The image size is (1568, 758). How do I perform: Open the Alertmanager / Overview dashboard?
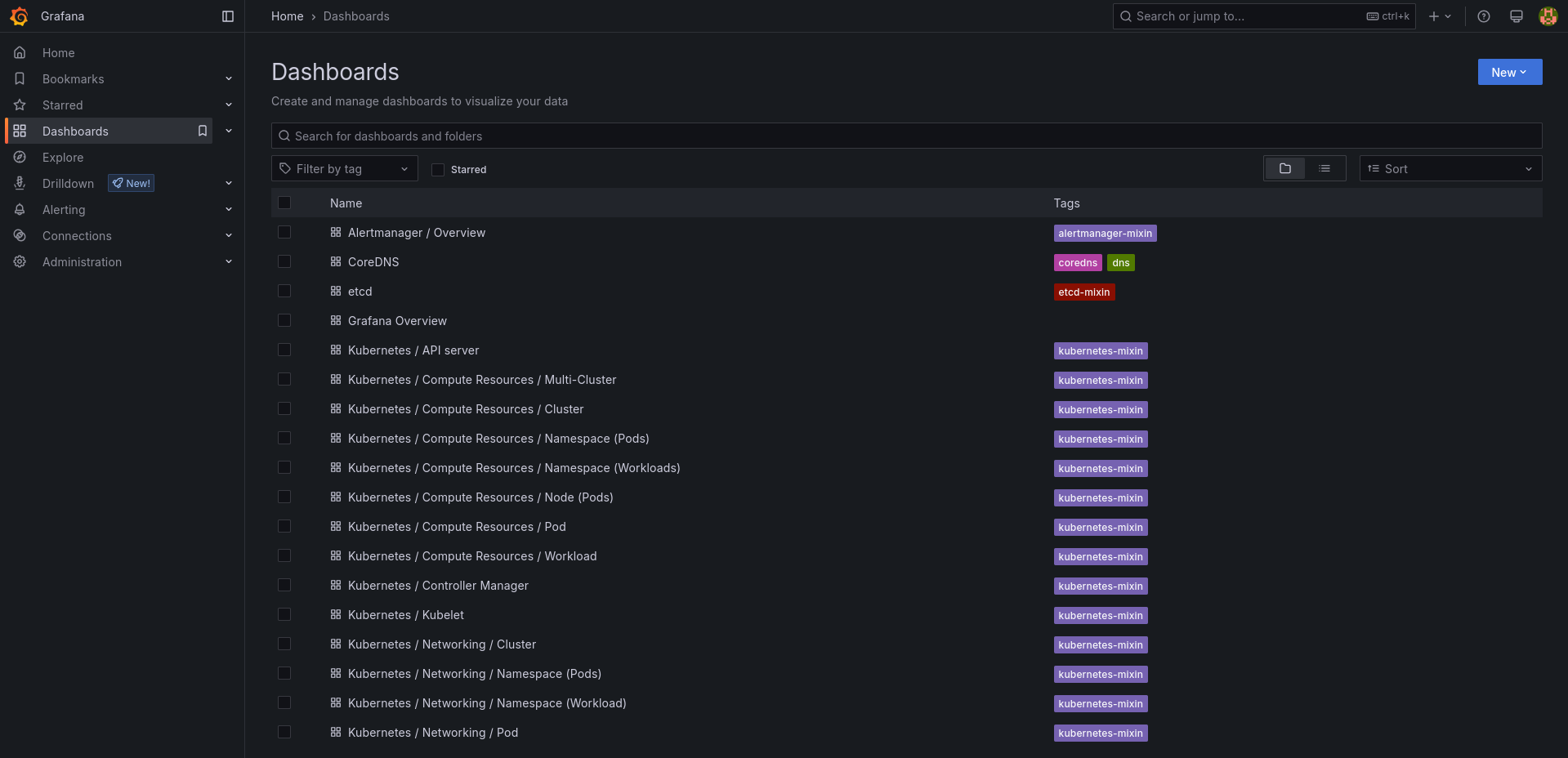(x=417, y=233)
